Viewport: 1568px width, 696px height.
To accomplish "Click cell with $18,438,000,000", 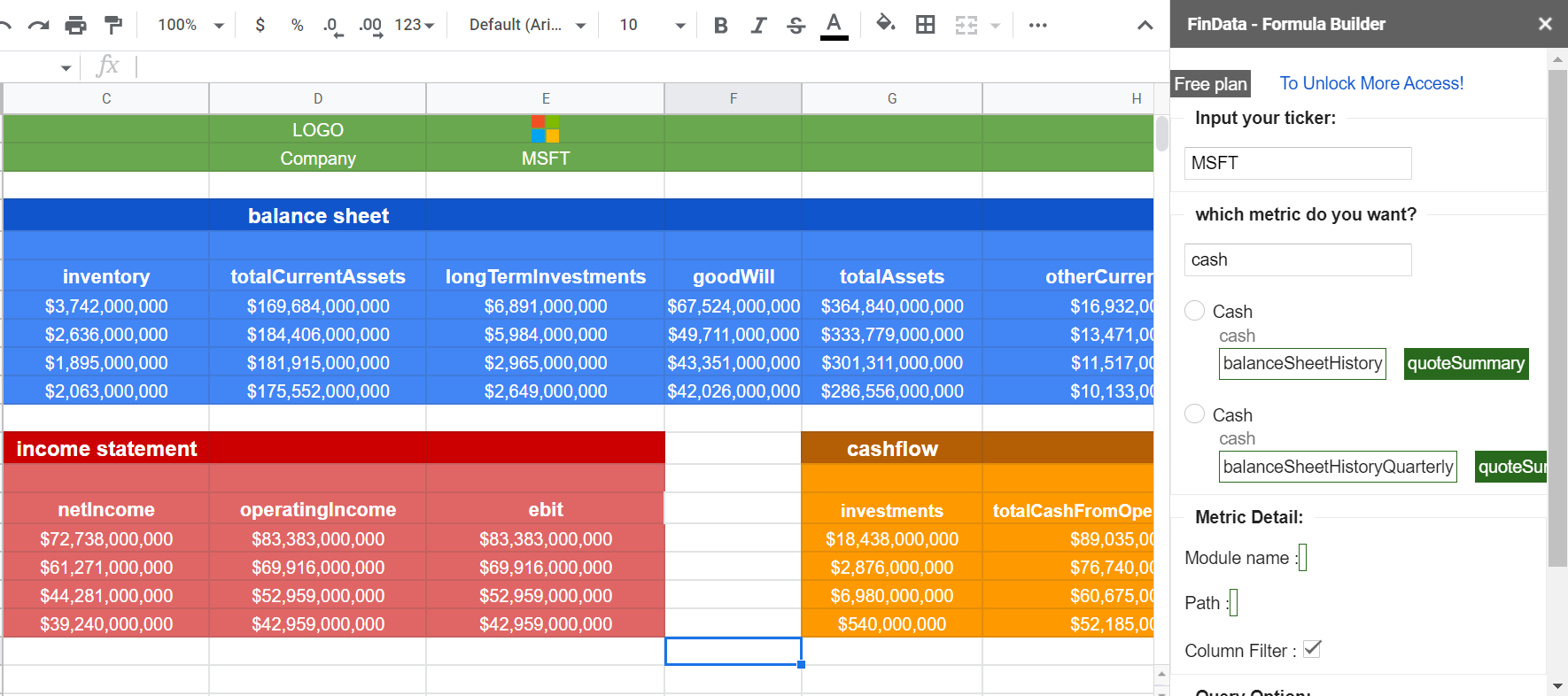I will click(x=892, y=538).
